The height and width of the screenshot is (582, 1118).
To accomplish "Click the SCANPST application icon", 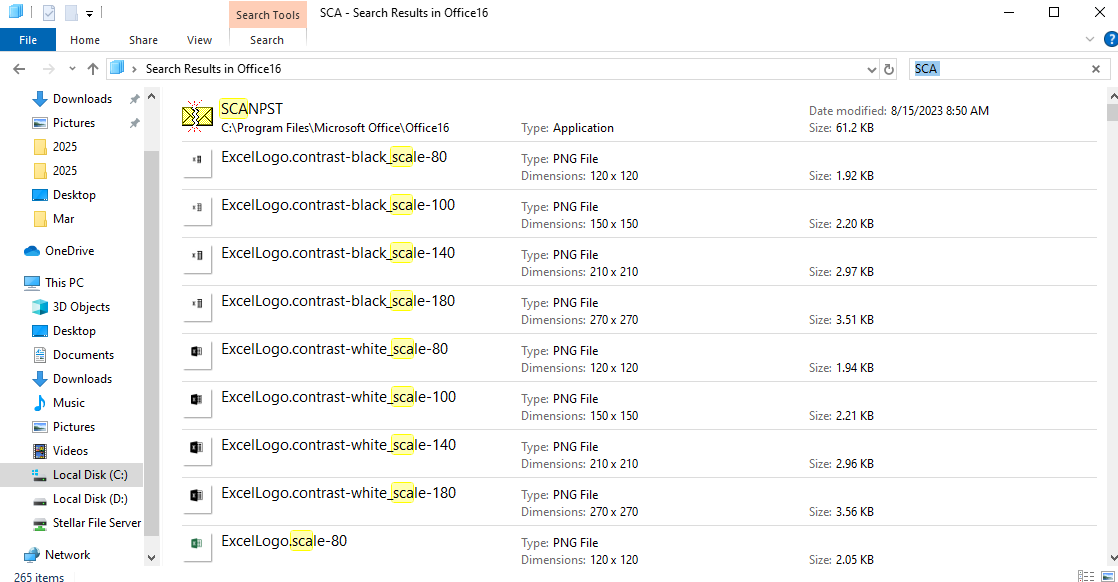I will coord(195,114).
